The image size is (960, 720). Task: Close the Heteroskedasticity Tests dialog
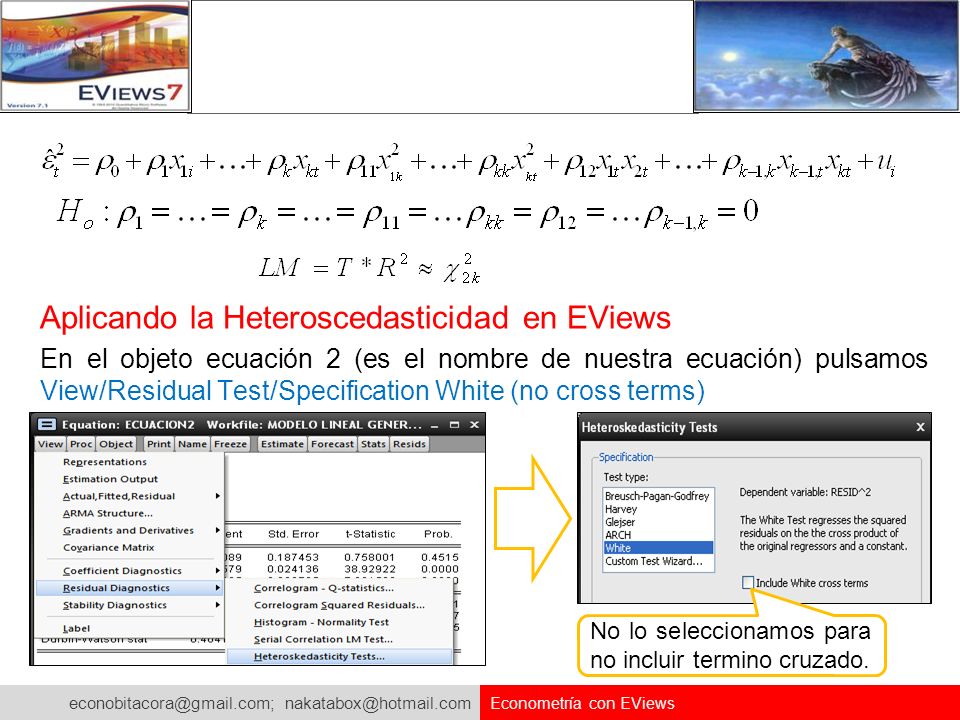pyautogui.click(x=920, y=427)
